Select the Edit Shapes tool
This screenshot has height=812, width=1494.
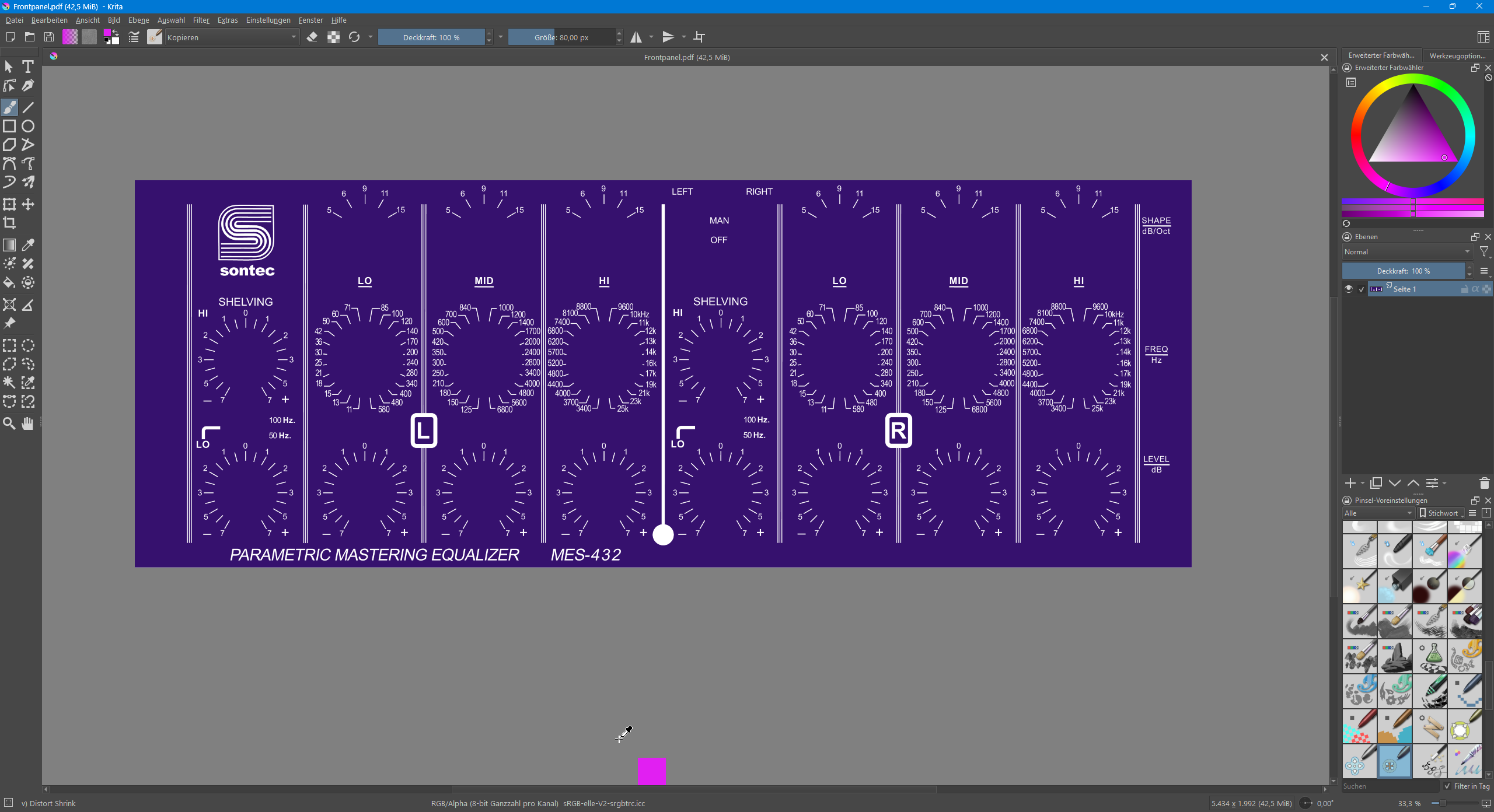pyautogui.click(x=9, y=86)
